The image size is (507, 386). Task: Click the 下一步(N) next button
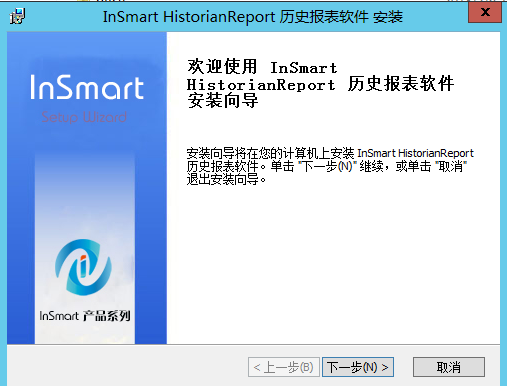coord(358,367)
